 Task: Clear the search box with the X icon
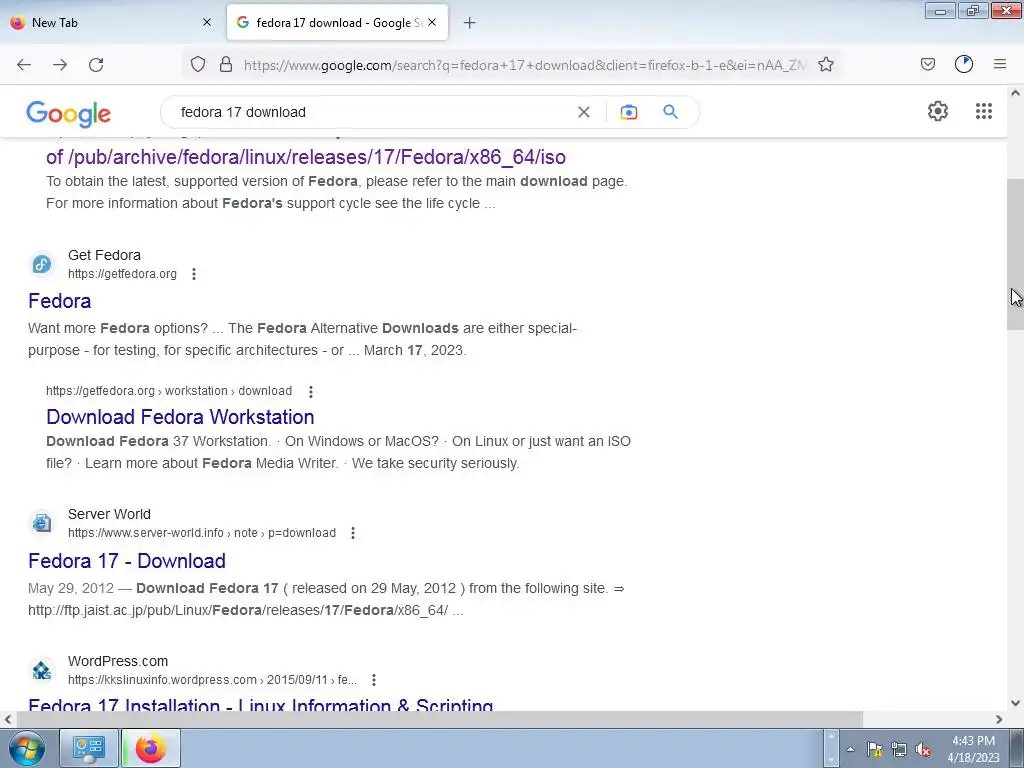point(584,112)
